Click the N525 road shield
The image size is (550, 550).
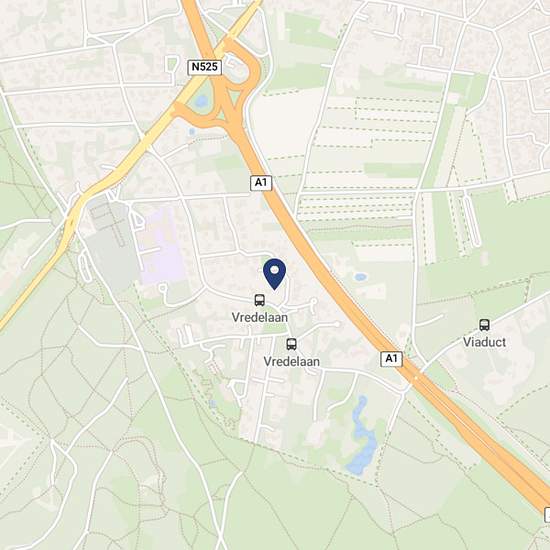point(205,67)
